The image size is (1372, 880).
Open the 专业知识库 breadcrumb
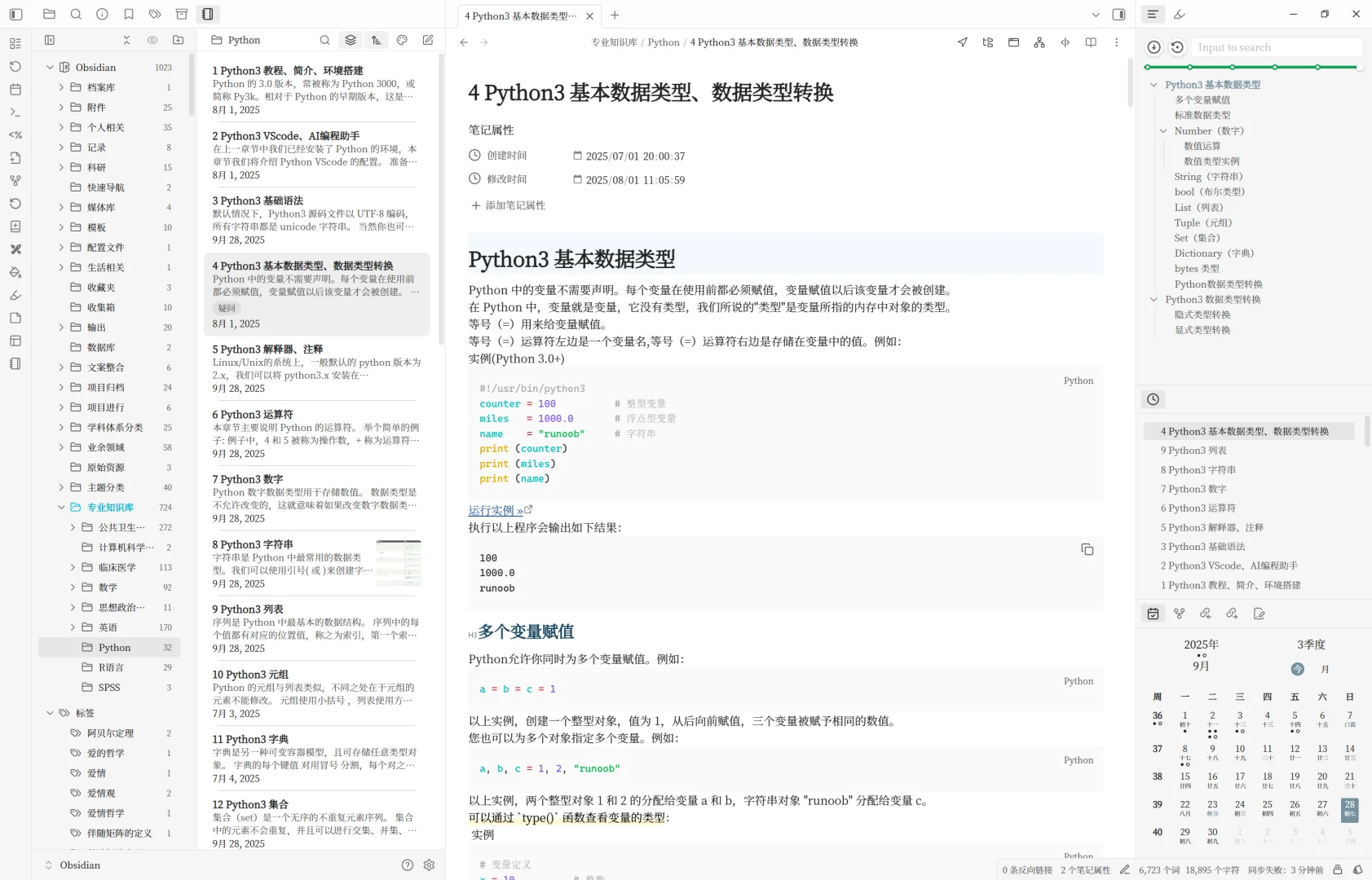[x=614, y=42]
